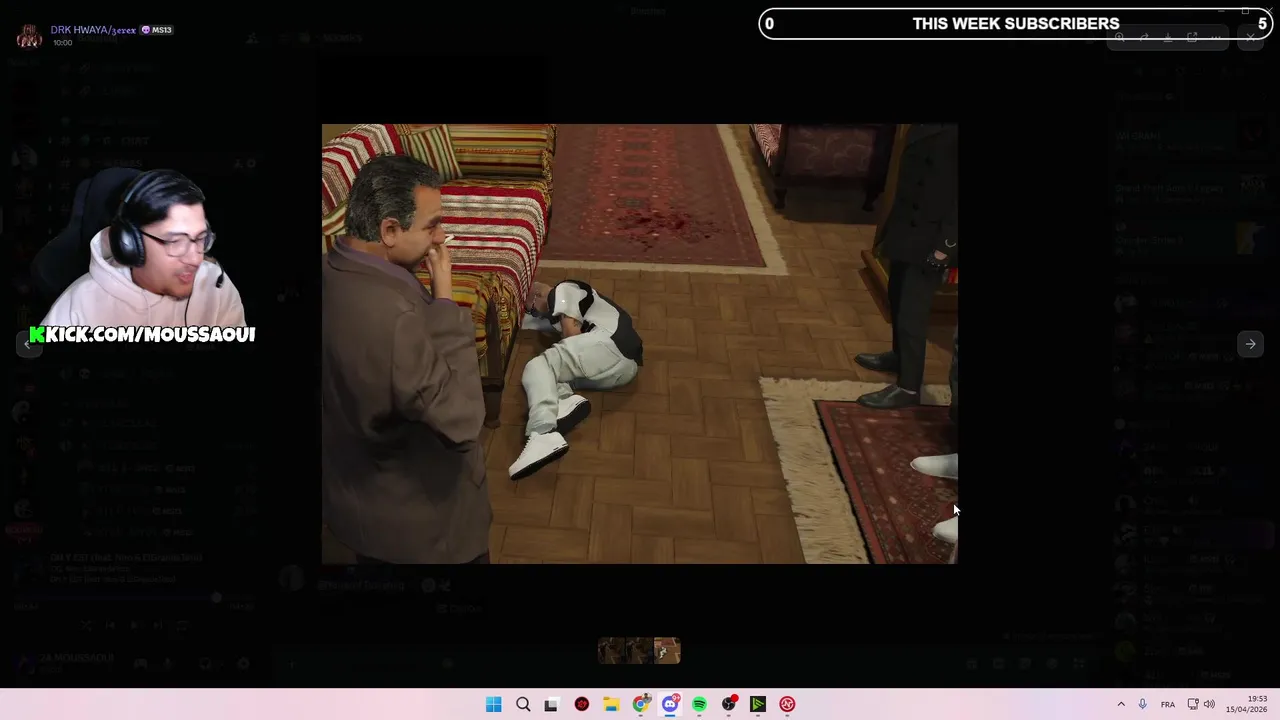Open Windows taskbar search
Screen dimensions: 1280x720
tap(523, 704)
